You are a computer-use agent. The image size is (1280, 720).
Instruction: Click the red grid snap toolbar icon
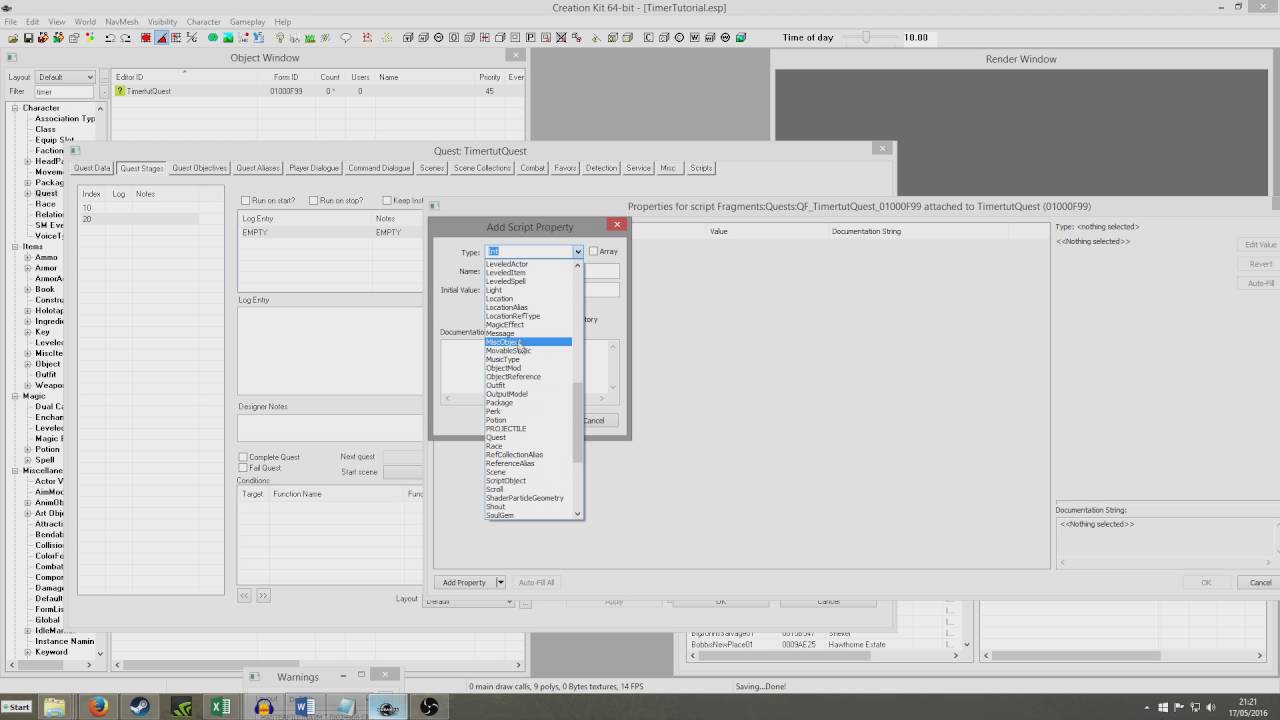point(145,38)
